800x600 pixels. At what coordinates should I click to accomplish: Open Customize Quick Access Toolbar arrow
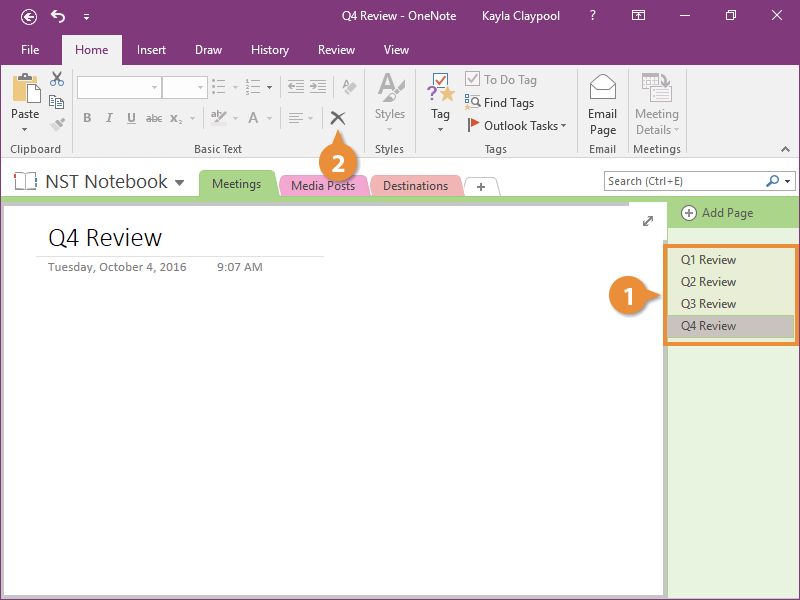pyautogui.click(x=86, y=17)
